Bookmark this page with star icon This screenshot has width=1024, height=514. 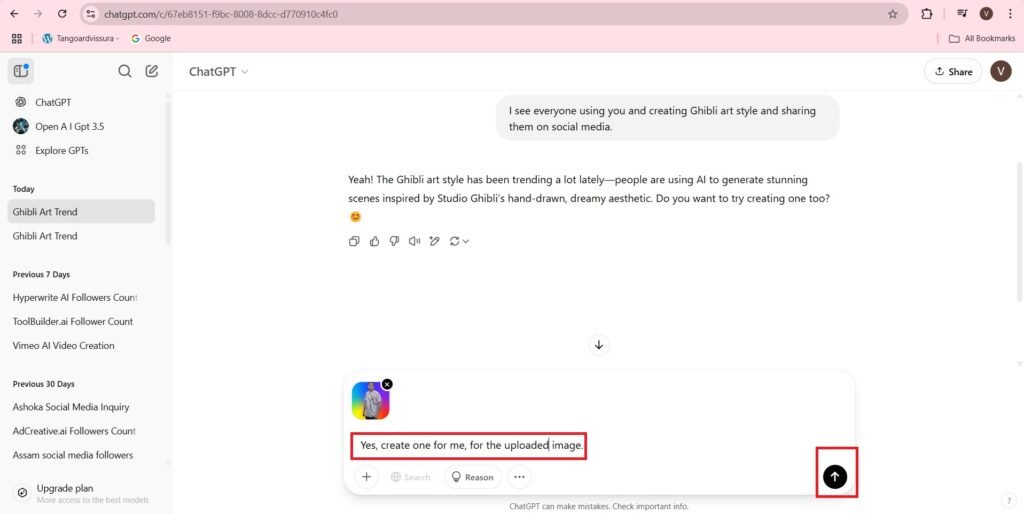point(893,14)
